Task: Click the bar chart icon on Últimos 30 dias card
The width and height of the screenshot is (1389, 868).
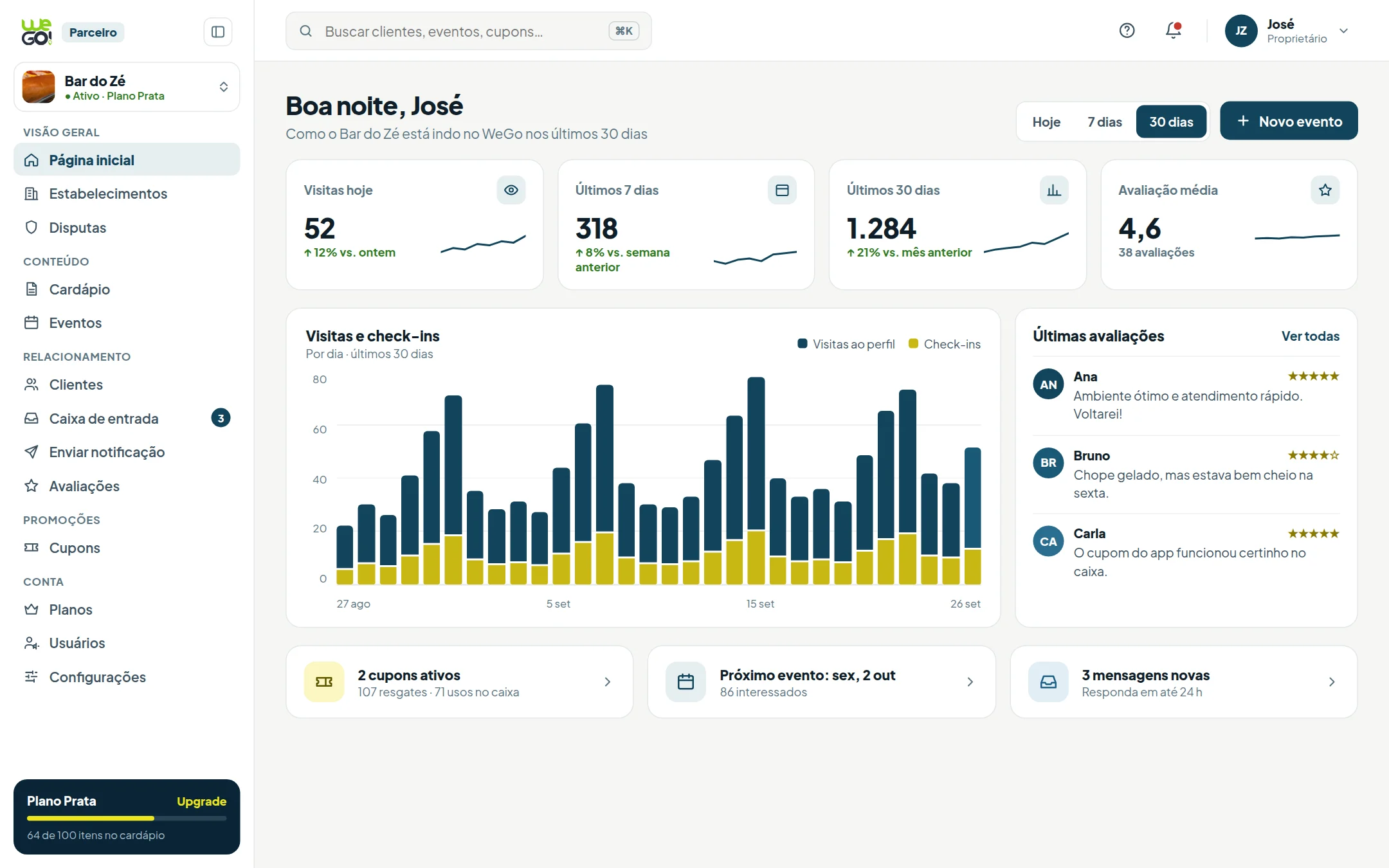Action: [x=1054, y=190]
